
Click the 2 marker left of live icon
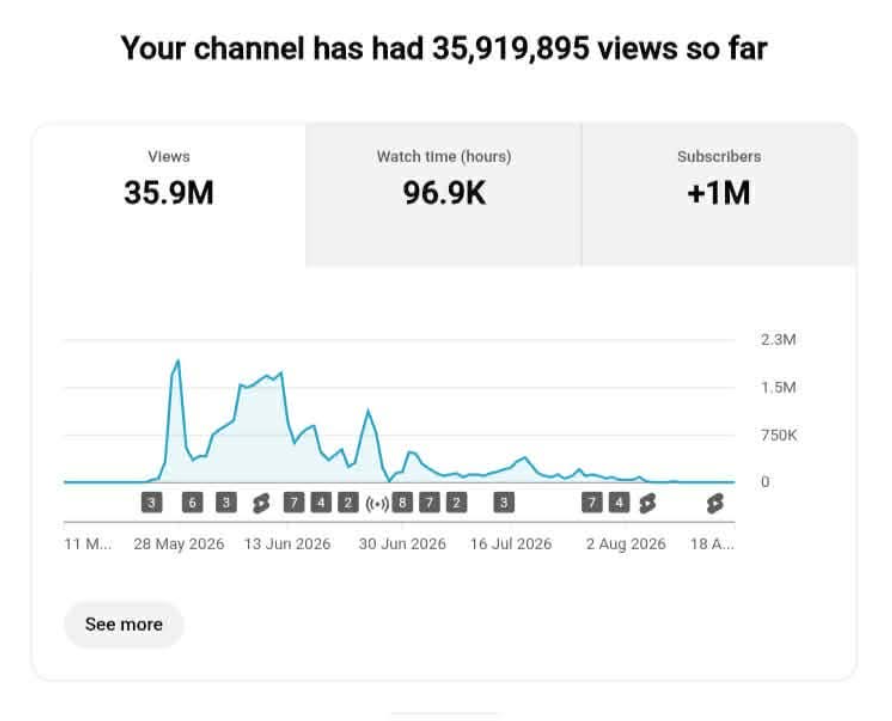click(x=348, y=502)
